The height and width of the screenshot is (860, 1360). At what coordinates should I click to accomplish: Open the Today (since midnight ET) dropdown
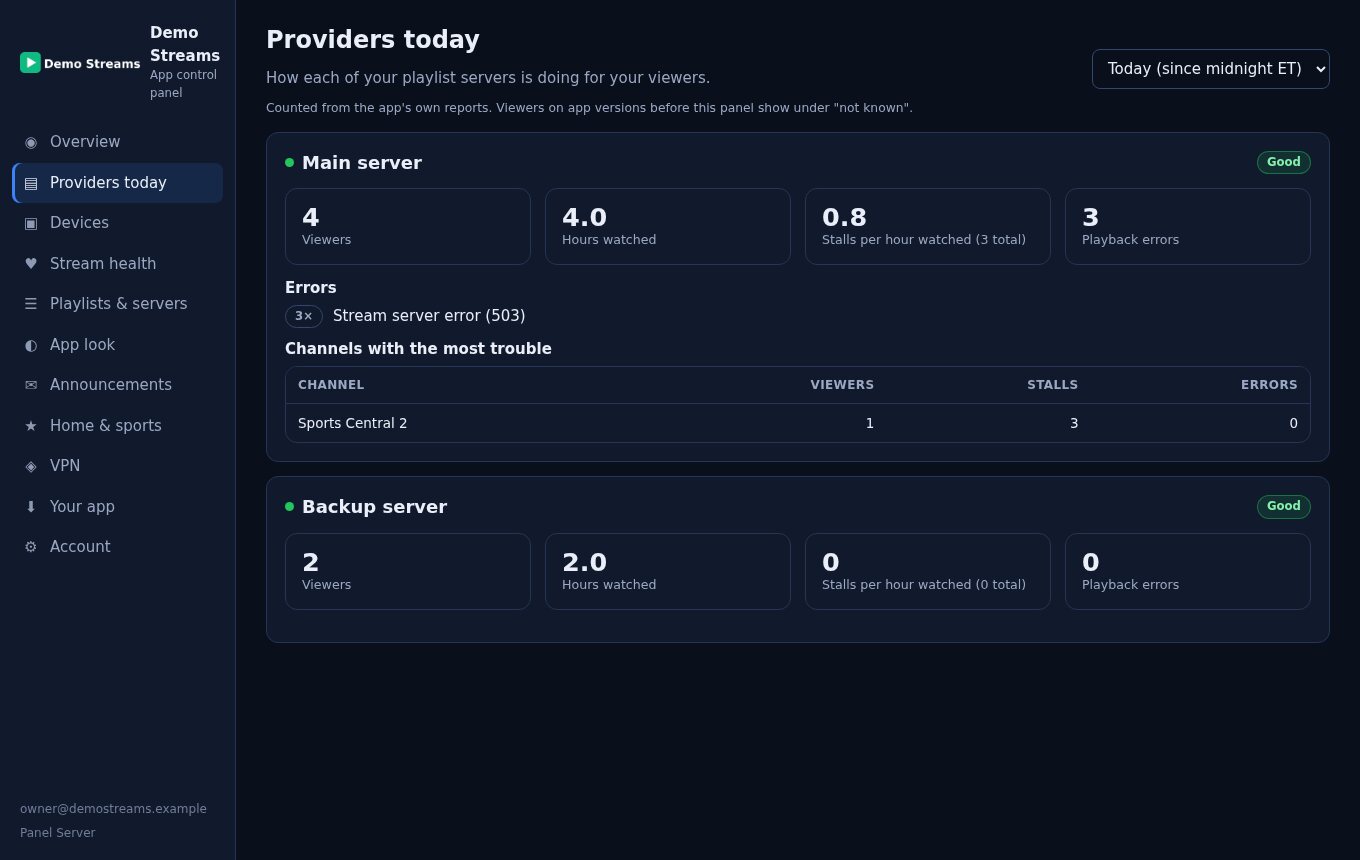pyautogui.click(x=1211, y=69)
